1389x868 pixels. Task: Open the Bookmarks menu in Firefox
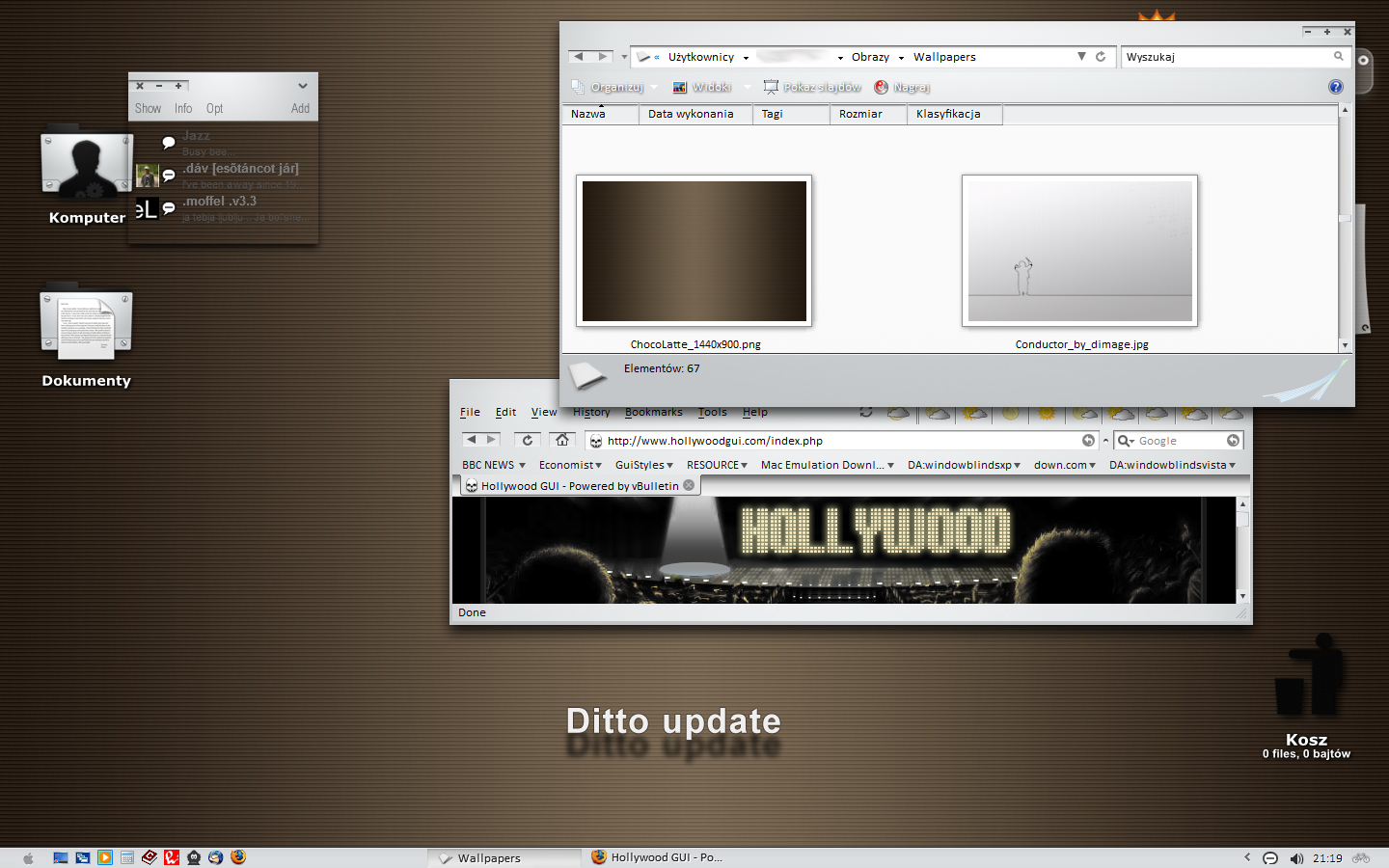[x=653, y=412]
